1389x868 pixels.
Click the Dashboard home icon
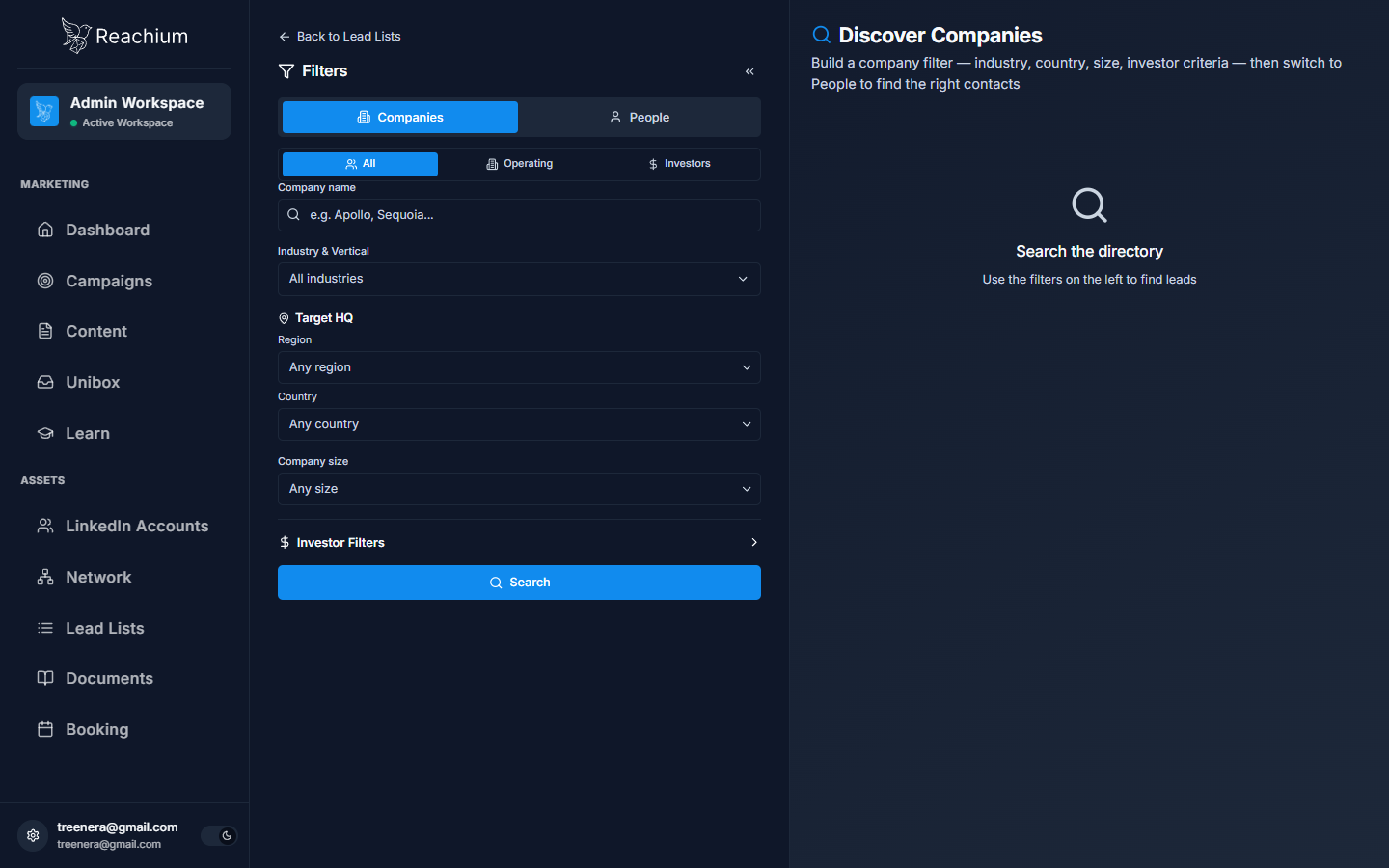point(45,230)
